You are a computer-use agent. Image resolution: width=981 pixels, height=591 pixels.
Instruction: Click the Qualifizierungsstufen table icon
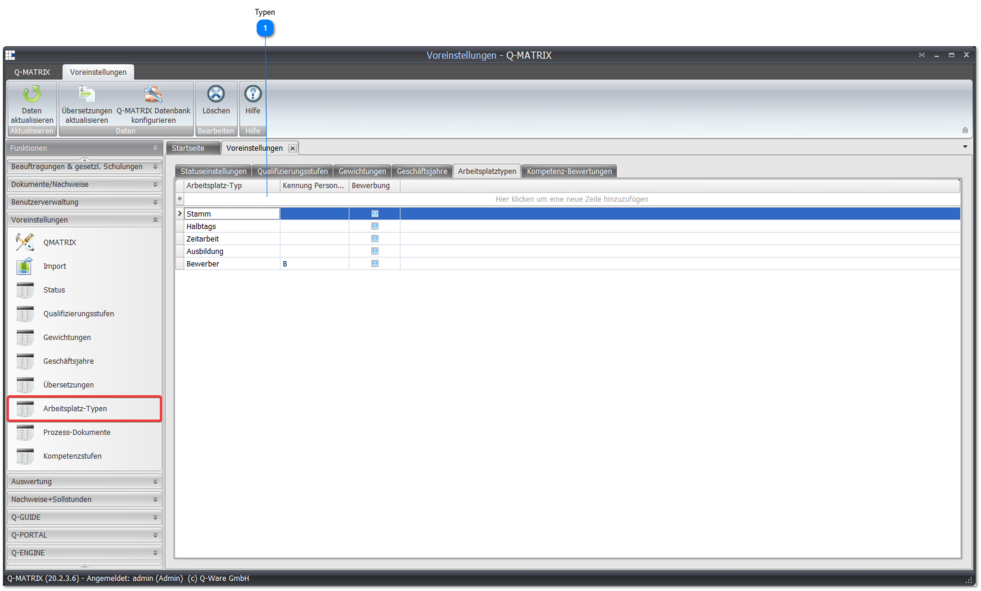[25, 313]
